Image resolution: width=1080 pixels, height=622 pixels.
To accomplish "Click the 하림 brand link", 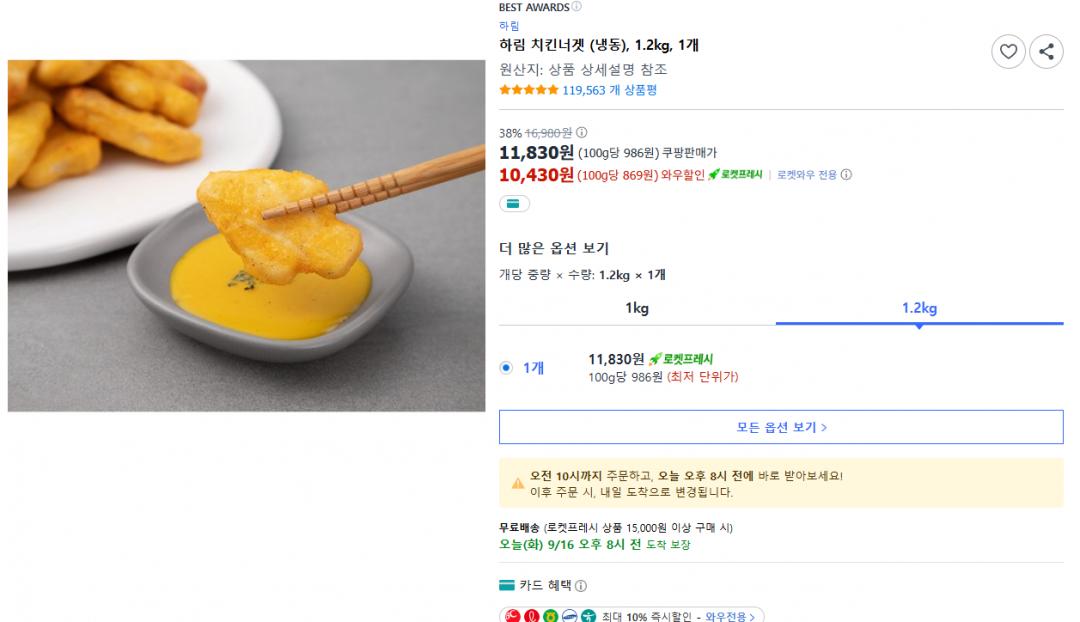I will [509, 26].
